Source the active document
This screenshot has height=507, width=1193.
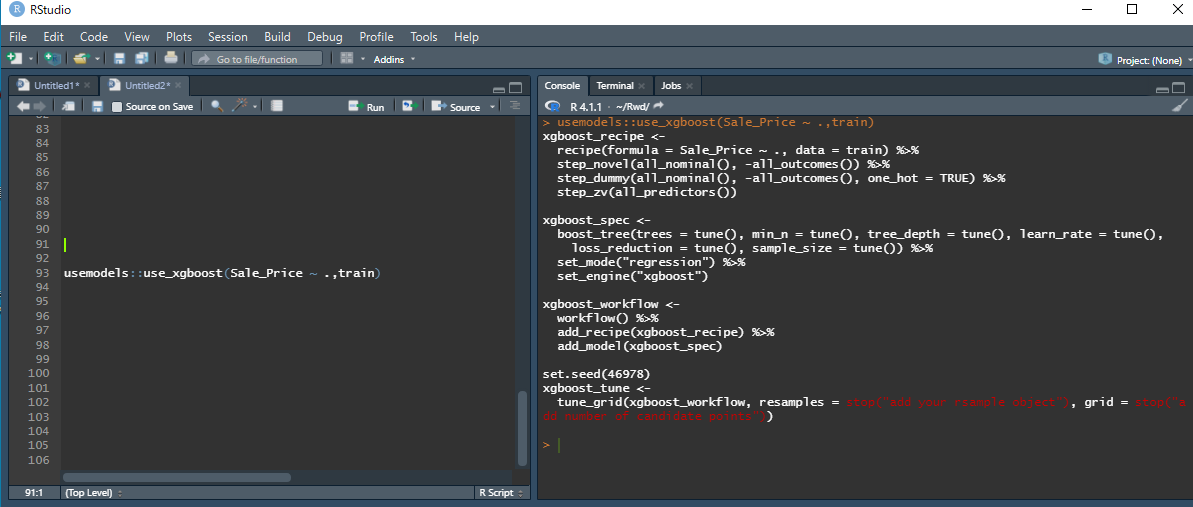pyautogui.click(x=455, y=107)
